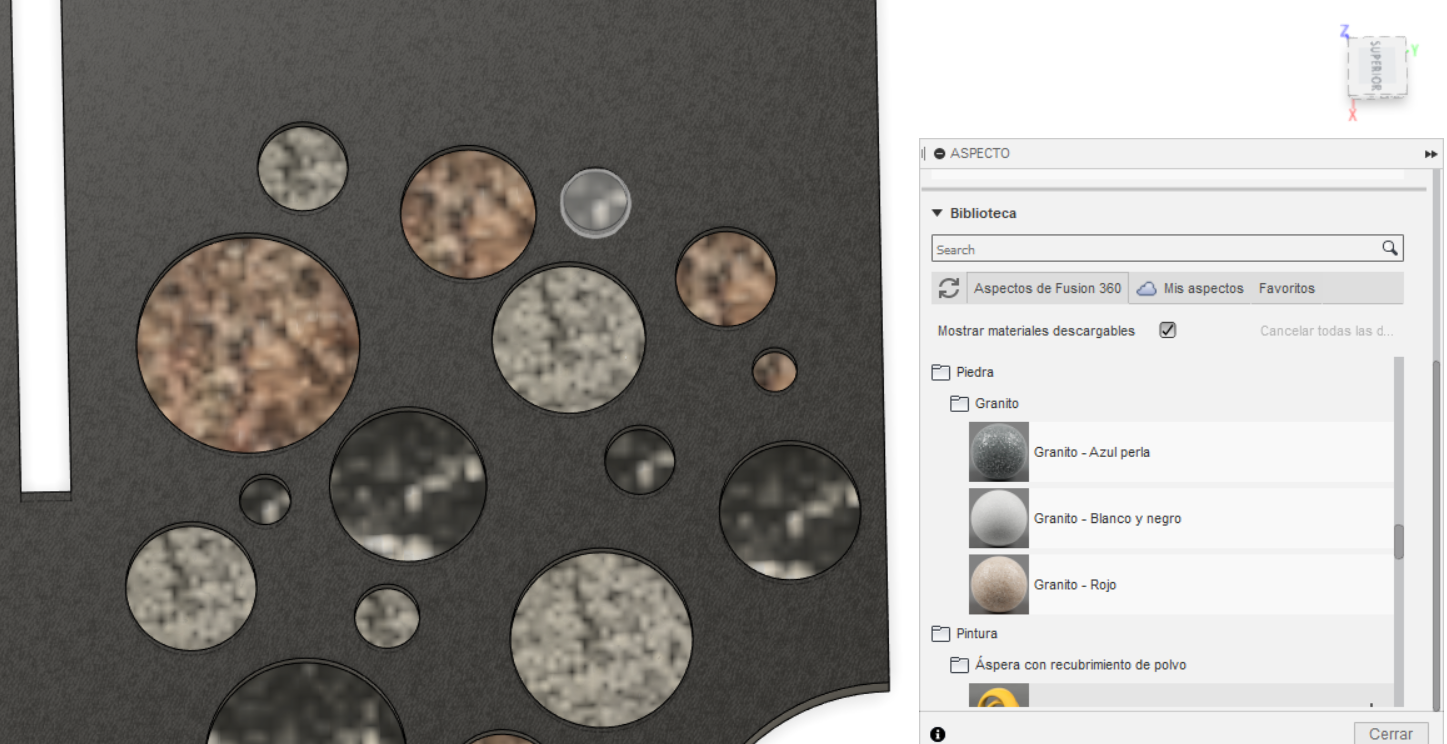Screen dimensions: 1447x744
Task: Click the Biblioteca heading text
Action: pyautogui.click(x=983, y=213)
